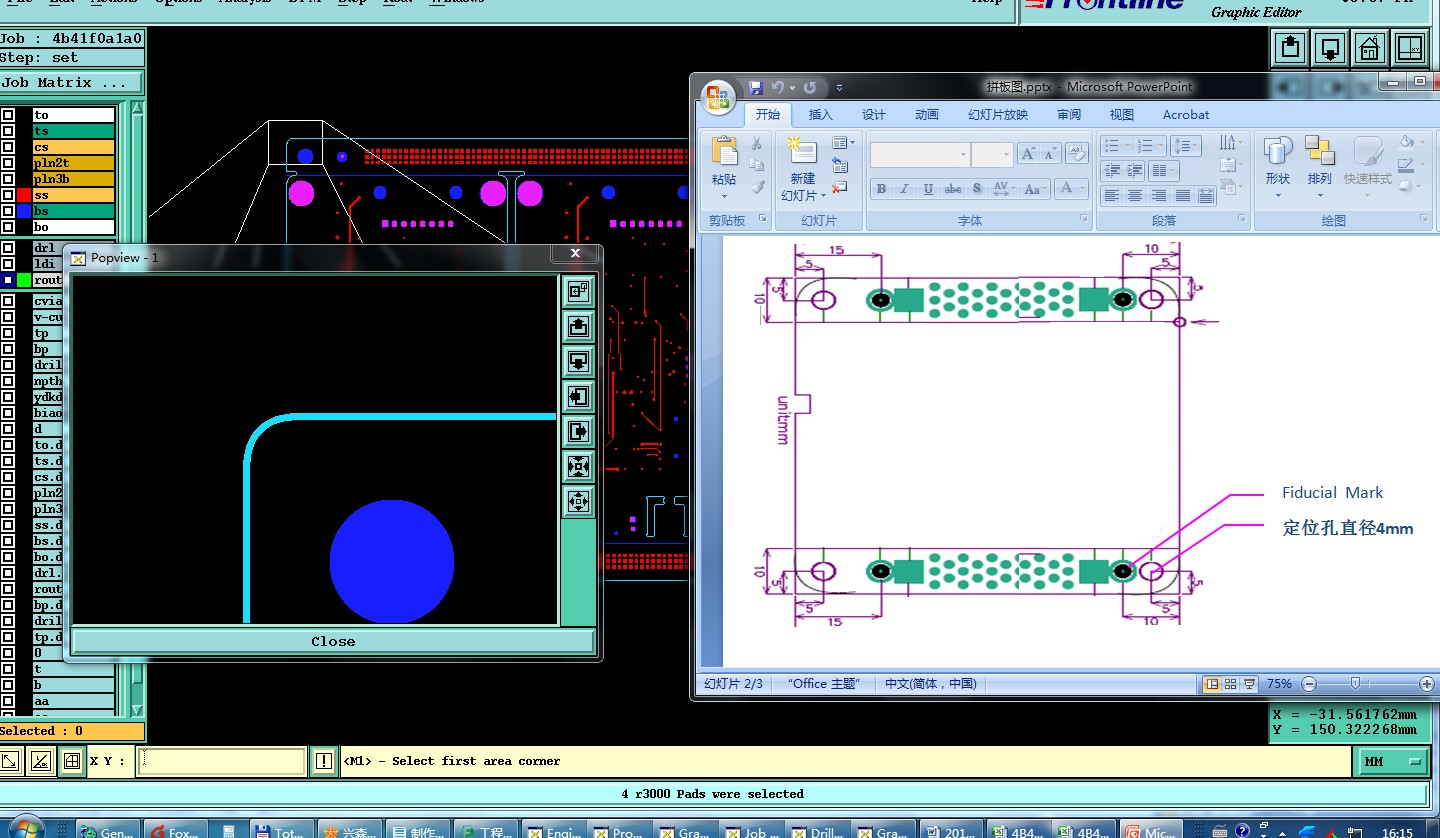
Task: Click the grid snap icon beside XY label
Action: (x=71, y=761)
